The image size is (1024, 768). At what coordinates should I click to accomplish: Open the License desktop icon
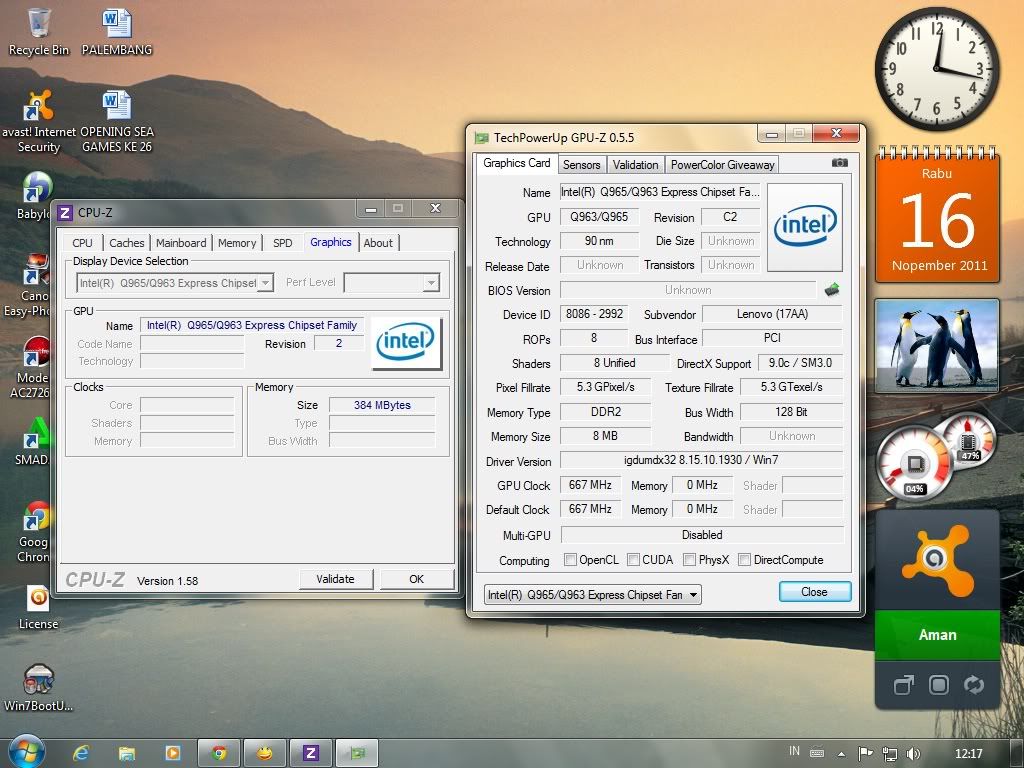tap(39, 607)
